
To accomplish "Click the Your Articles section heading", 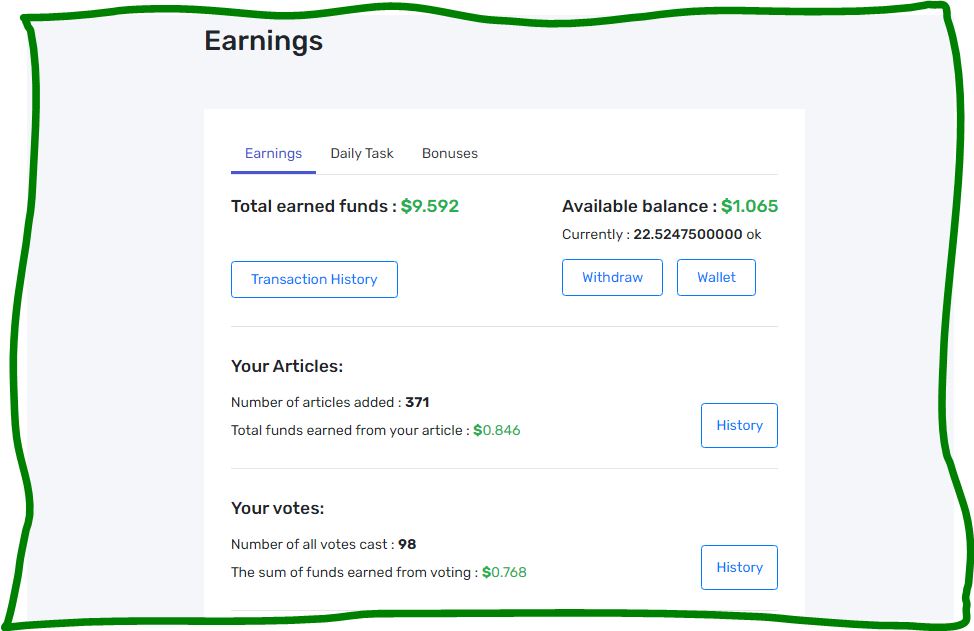I will [287, 366].
